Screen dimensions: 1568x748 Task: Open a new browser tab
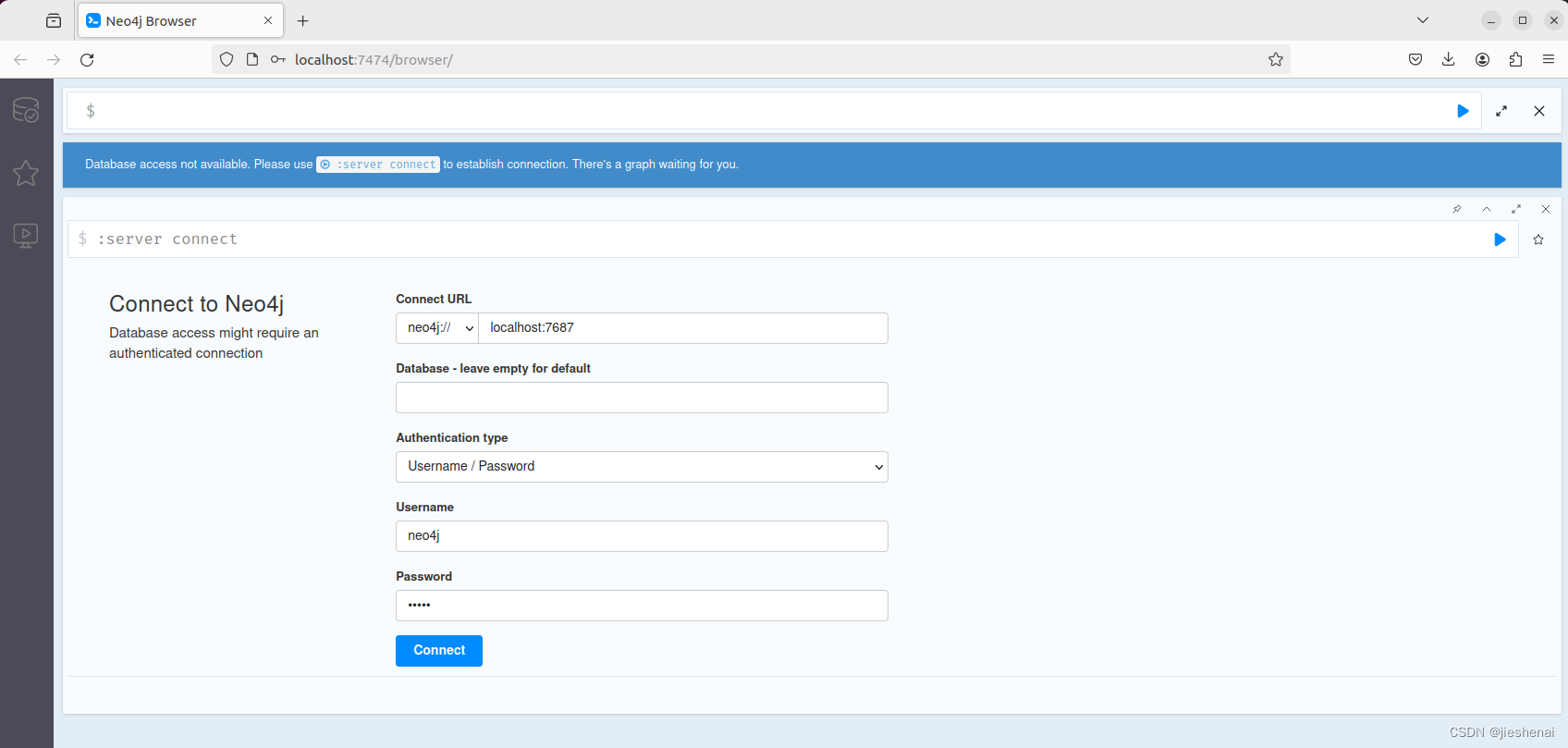(302, 20)
